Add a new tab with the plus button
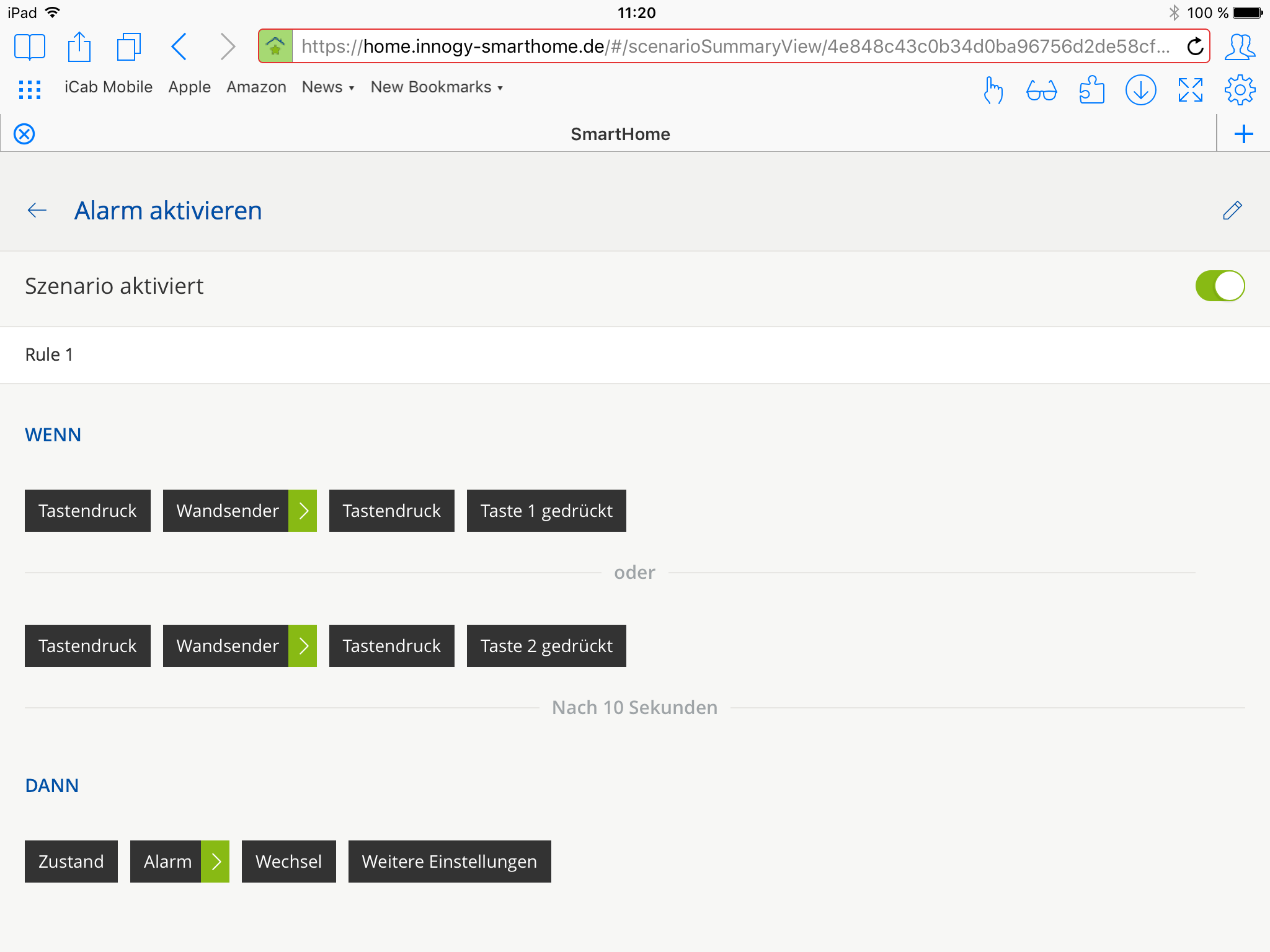 pyautogui.click(x=1243, y=134)
